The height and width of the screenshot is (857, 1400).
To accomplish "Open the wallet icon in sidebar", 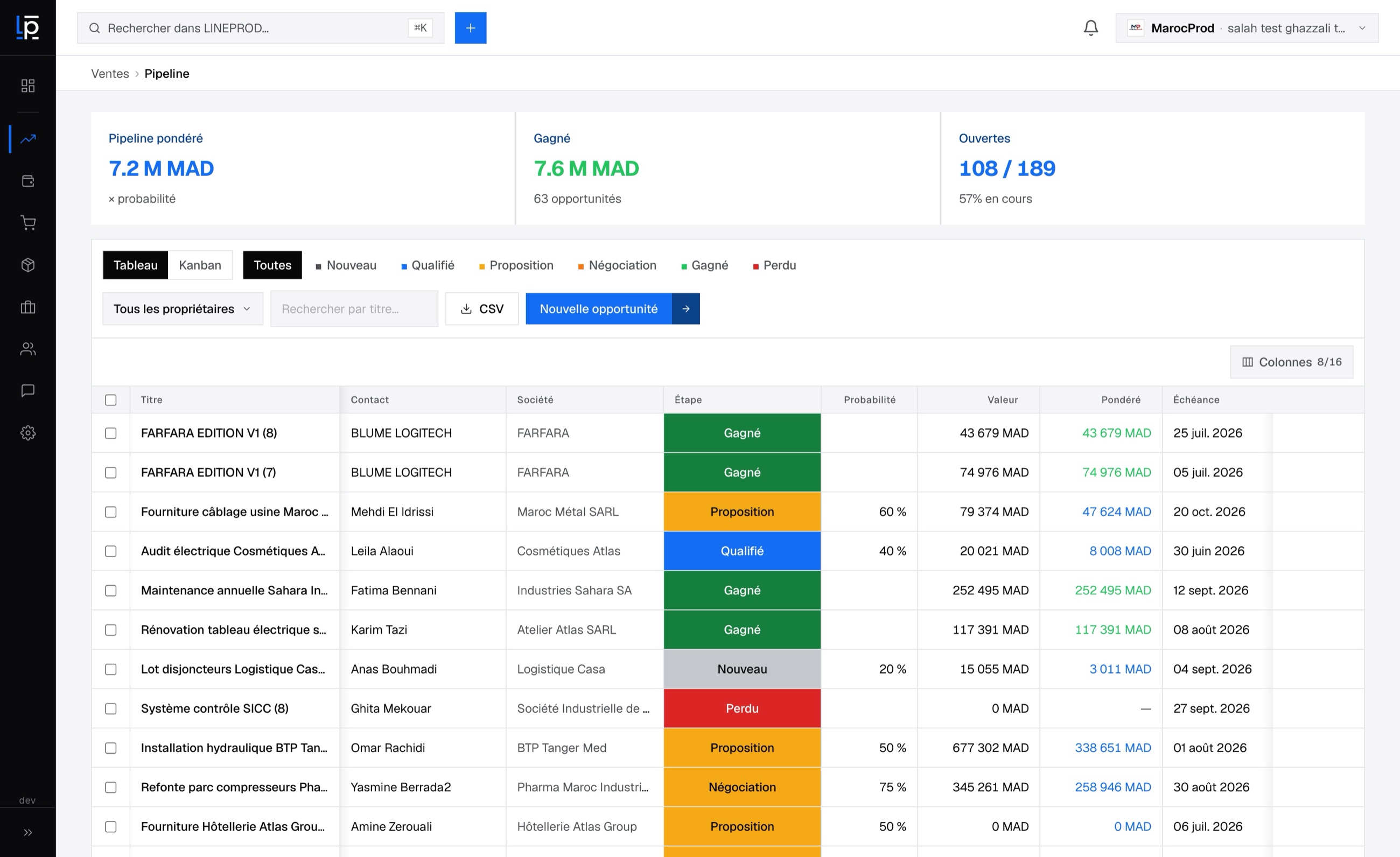I will [x=28, y=181].
